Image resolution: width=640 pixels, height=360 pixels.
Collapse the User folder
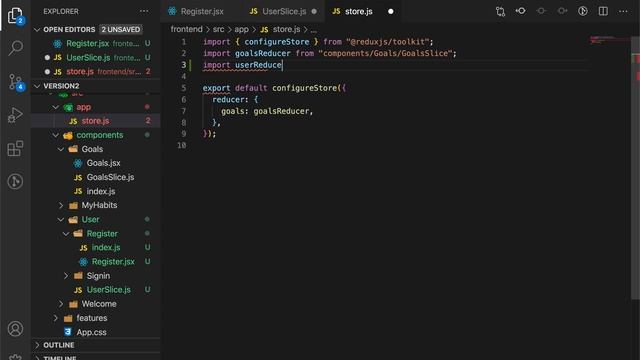point(61,220)
